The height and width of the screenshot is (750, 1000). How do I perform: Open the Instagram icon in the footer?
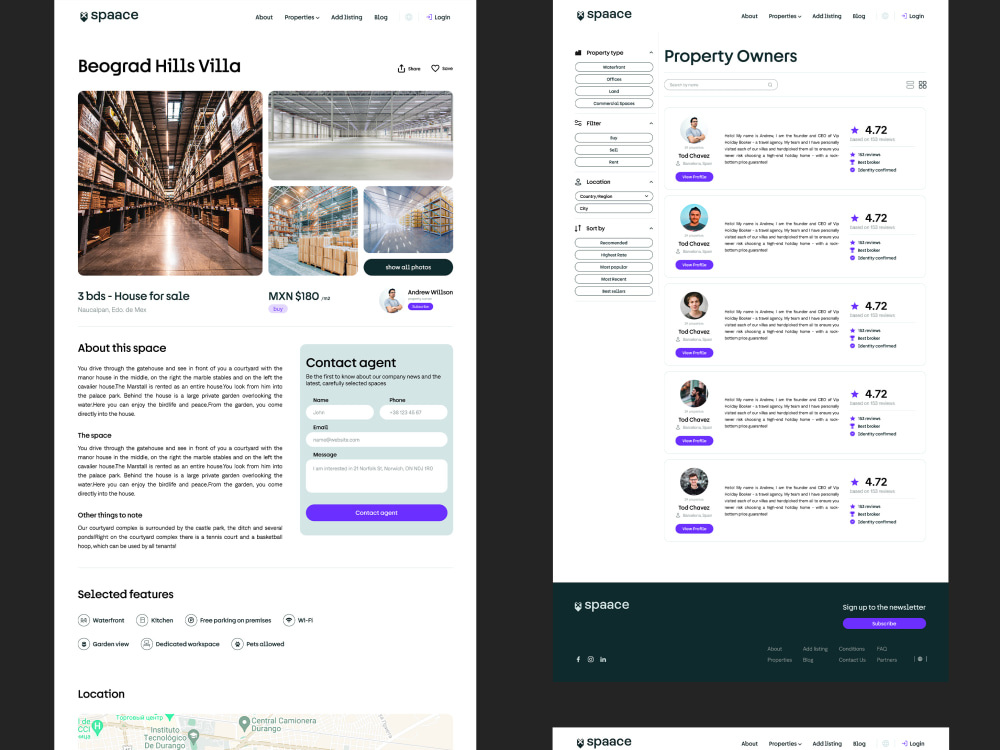[591, 659]
